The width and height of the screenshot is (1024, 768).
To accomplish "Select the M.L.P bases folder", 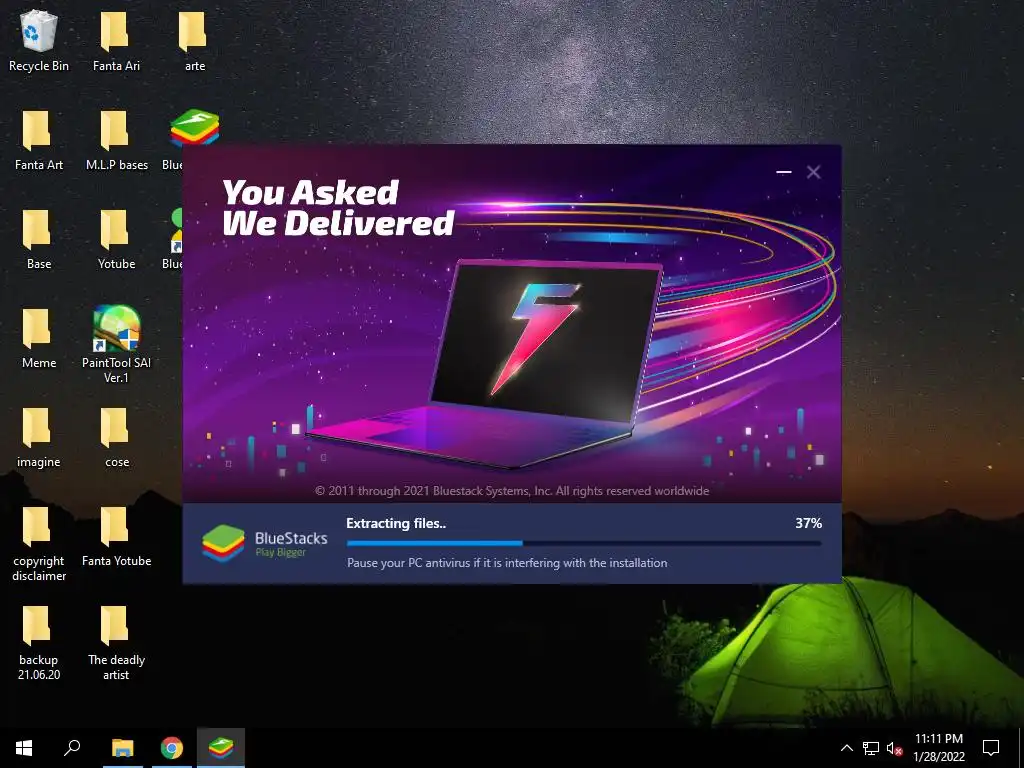I will click(116, 141).
